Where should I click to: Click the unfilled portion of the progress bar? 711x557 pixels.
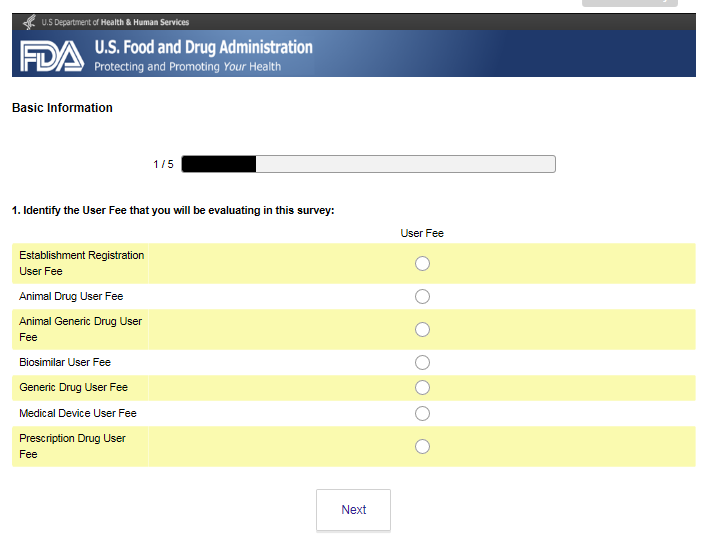point(405,164)
